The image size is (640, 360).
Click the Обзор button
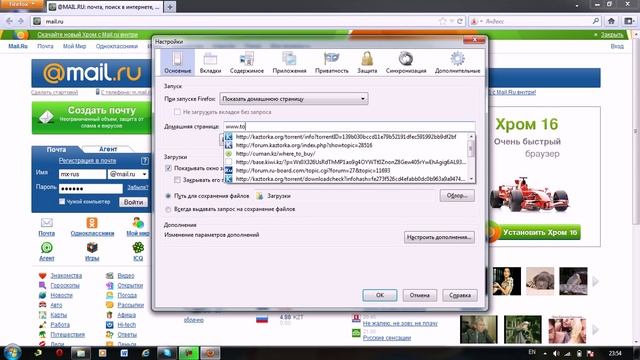tap(457, 196)
